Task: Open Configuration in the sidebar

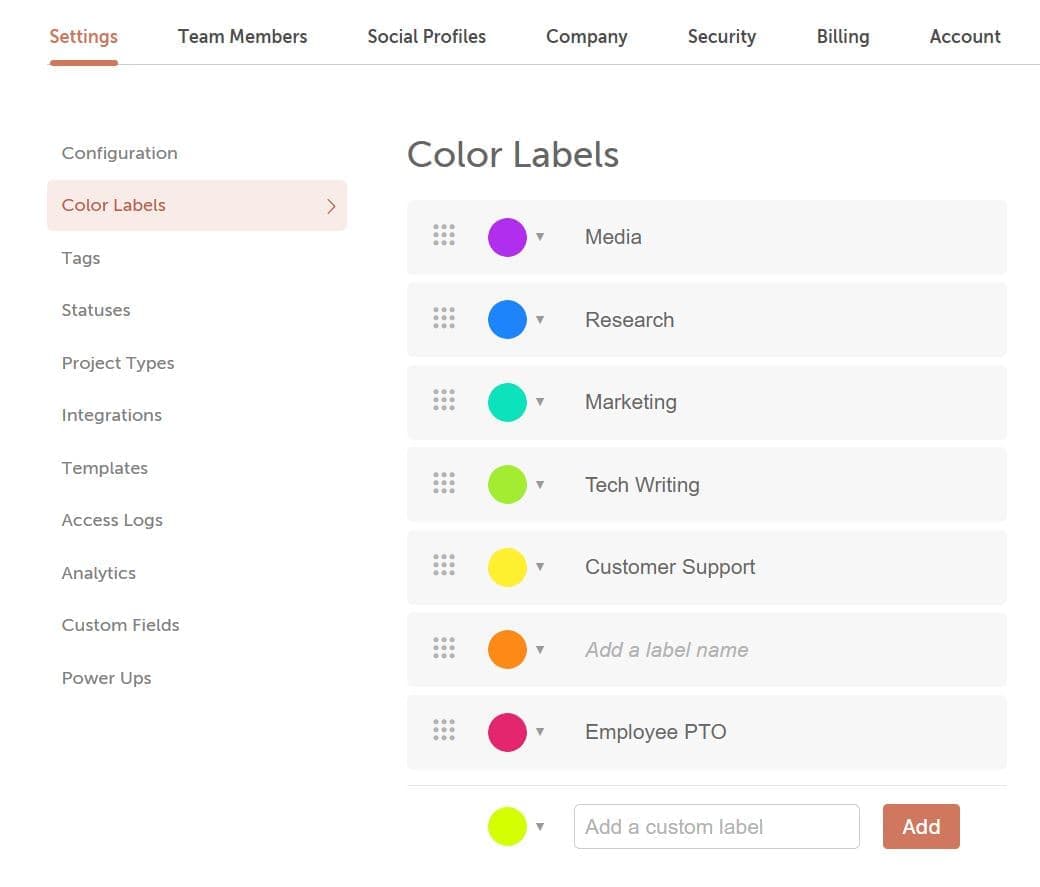Action: [x=119, y=153]
